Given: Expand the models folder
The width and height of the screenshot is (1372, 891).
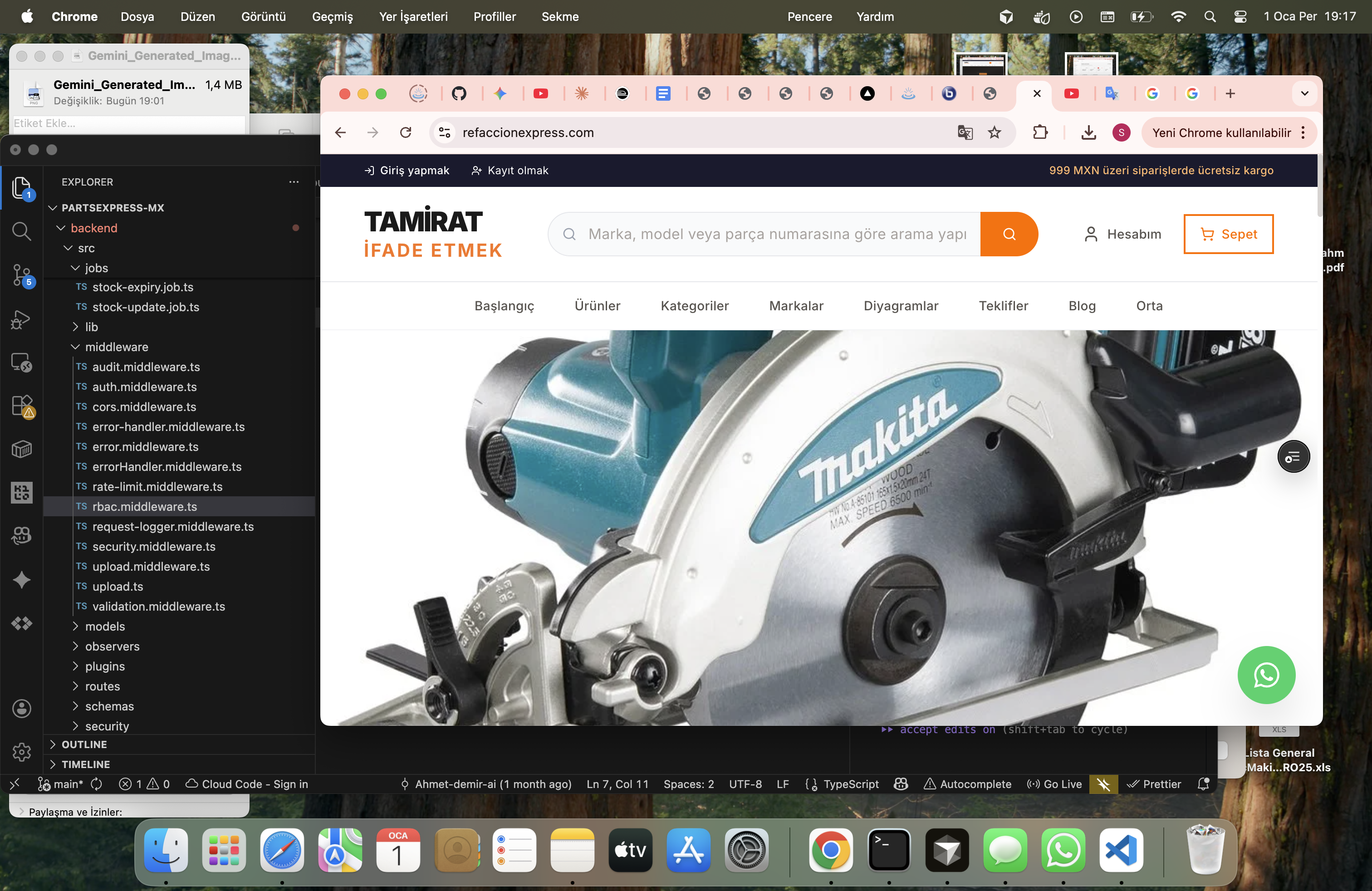Looking at the screenshot, I should [105, 627].
